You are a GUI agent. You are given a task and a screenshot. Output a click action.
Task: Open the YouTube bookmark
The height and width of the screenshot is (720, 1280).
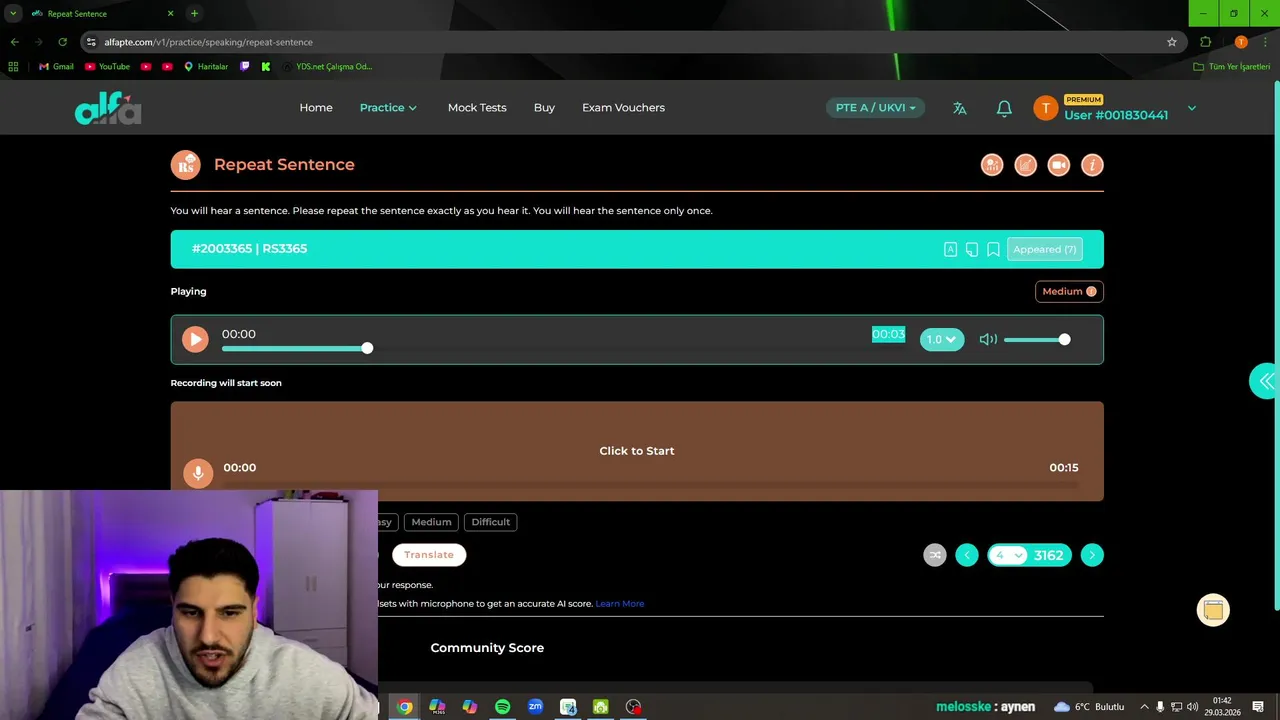point(107,66)
